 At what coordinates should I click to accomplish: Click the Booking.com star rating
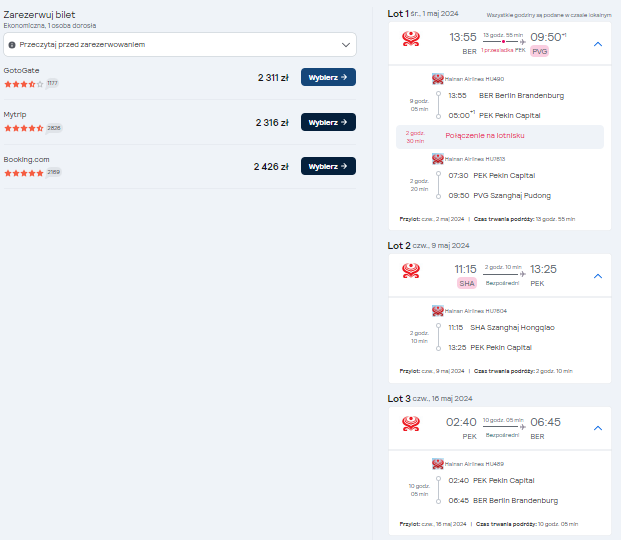click(23, 173)
